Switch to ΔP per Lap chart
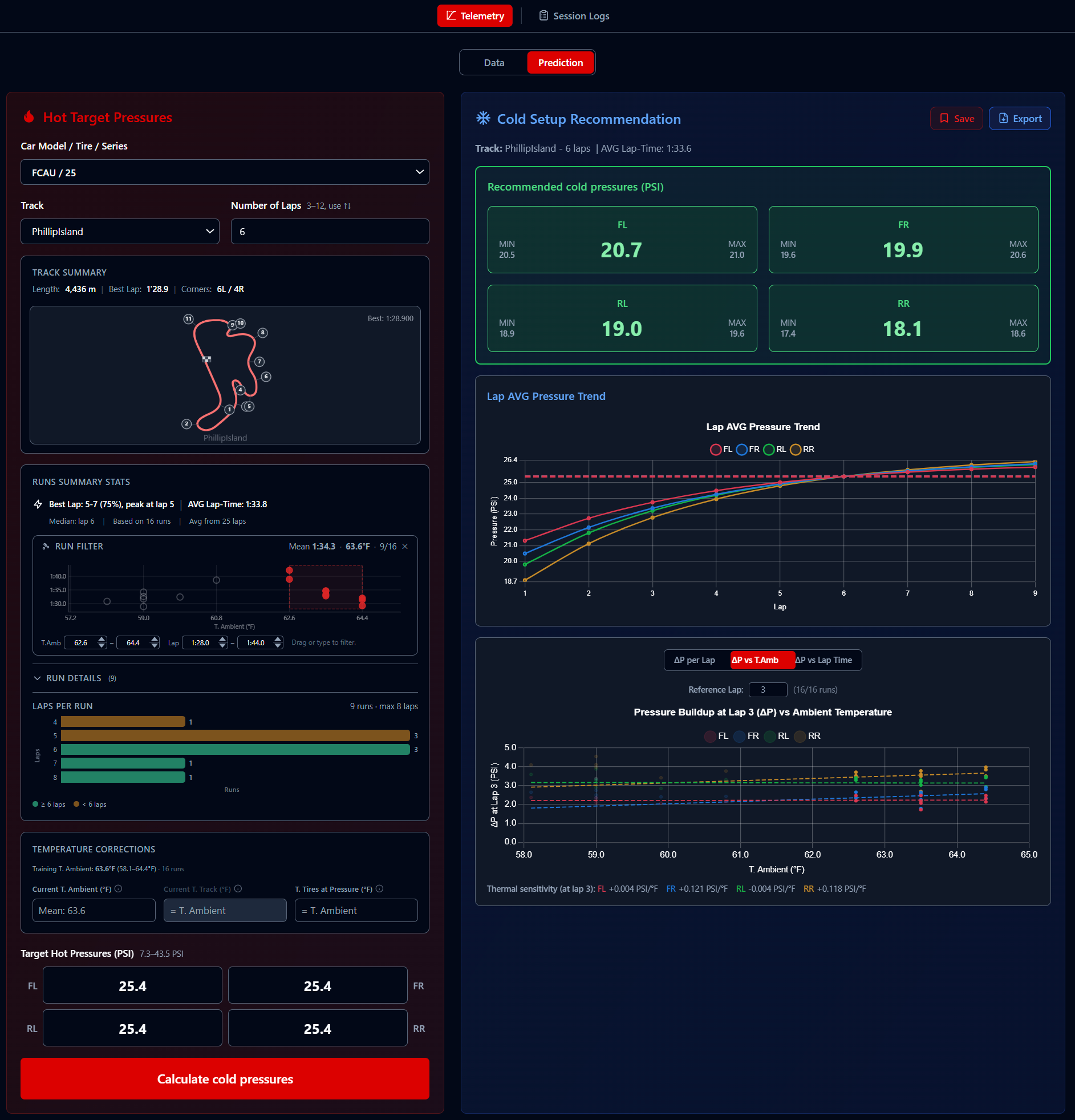Screen dimensions: 1075x1120 click(693, 660)
